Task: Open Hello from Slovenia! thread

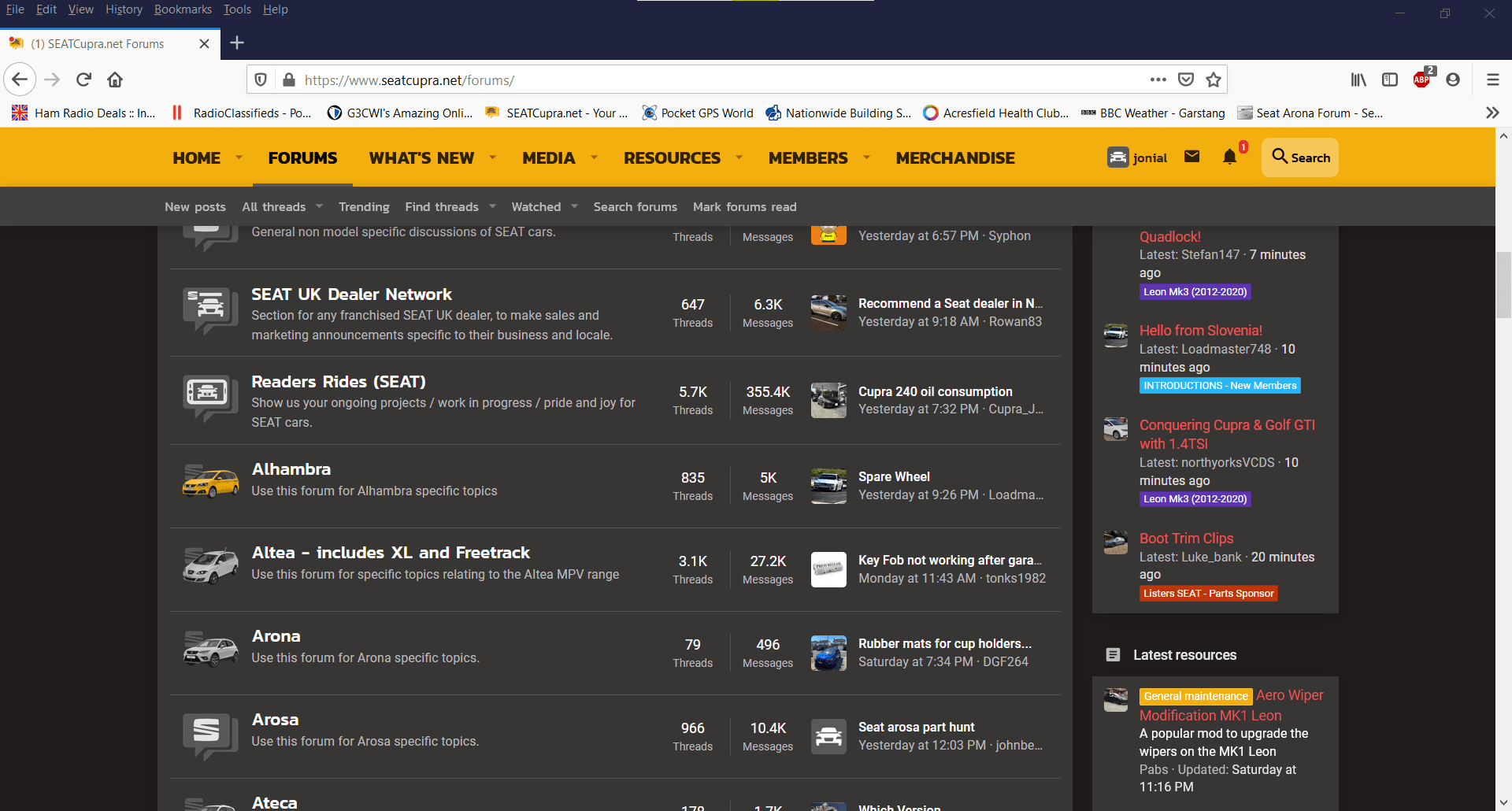Action: coord(1200,331)
